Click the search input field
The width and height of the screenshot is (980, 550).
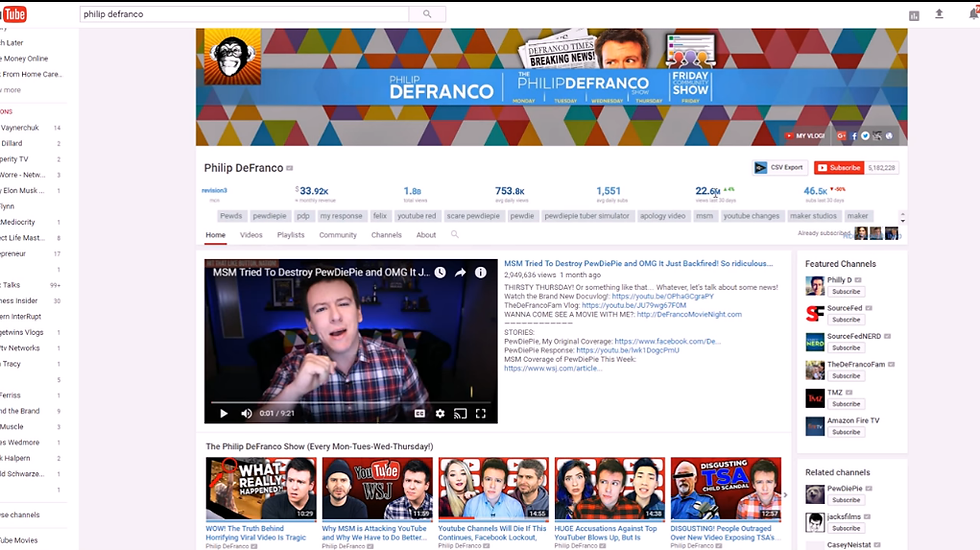244,14
